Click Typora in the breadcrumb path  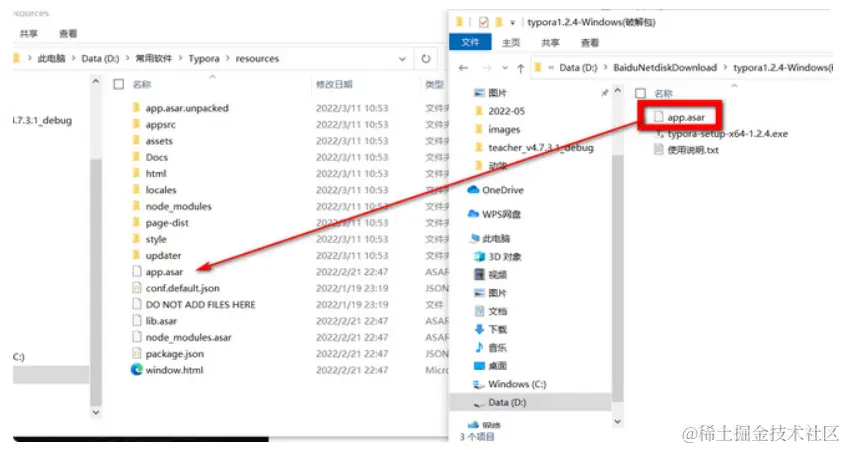204,58
